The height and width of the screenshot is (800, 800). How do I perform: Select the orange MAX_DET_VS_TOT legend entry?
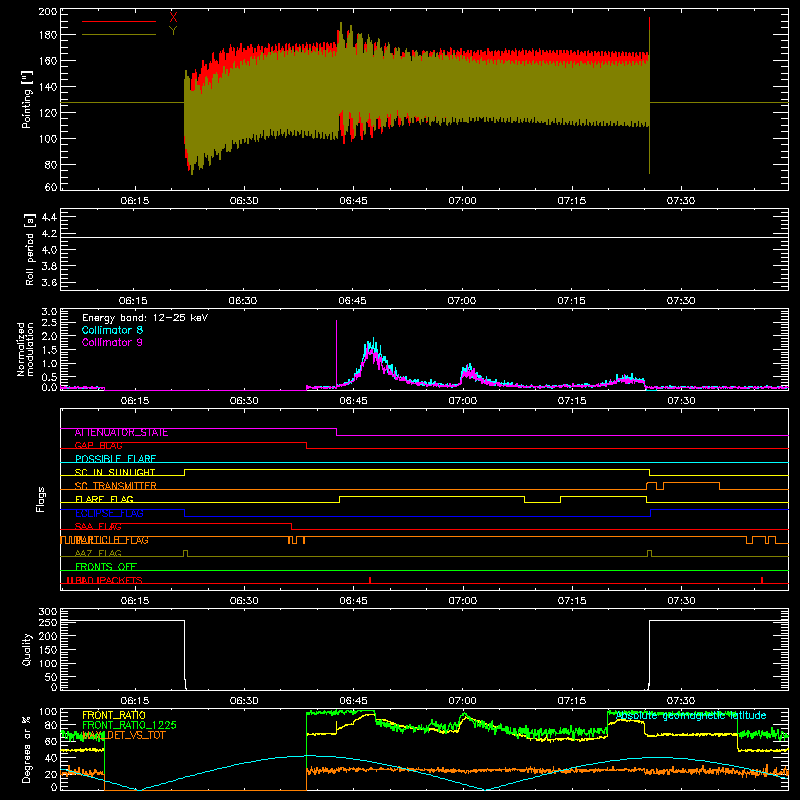click(x=124, y=735)
